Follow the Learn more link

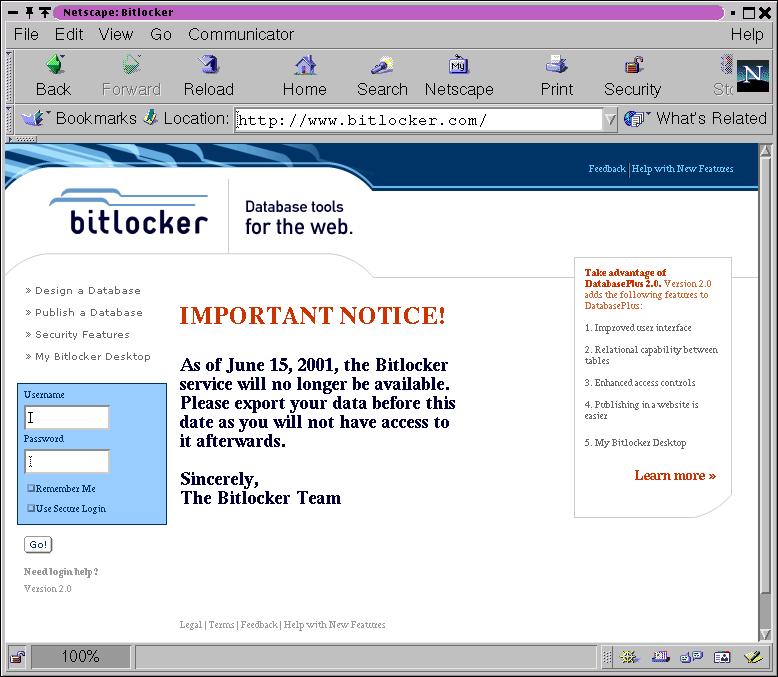[x=675, y=475]
